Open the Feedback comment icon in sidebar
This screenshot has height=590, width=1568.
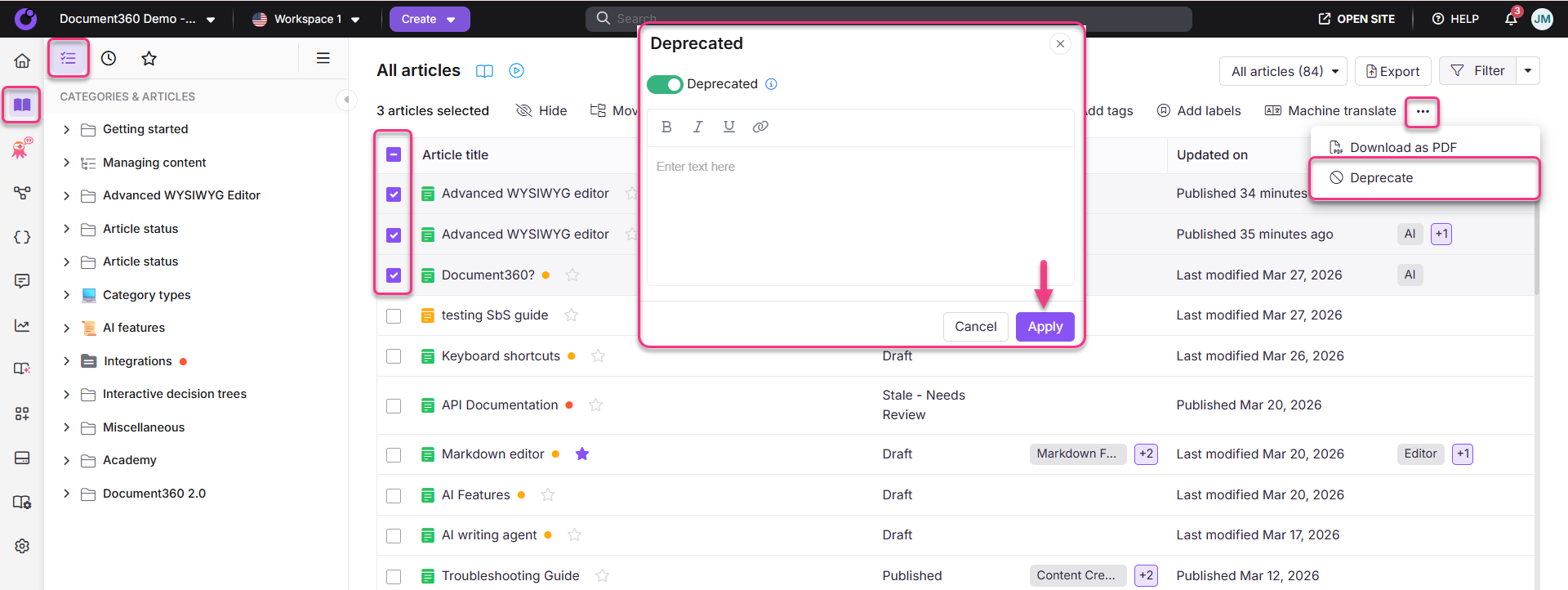[22, 281]
